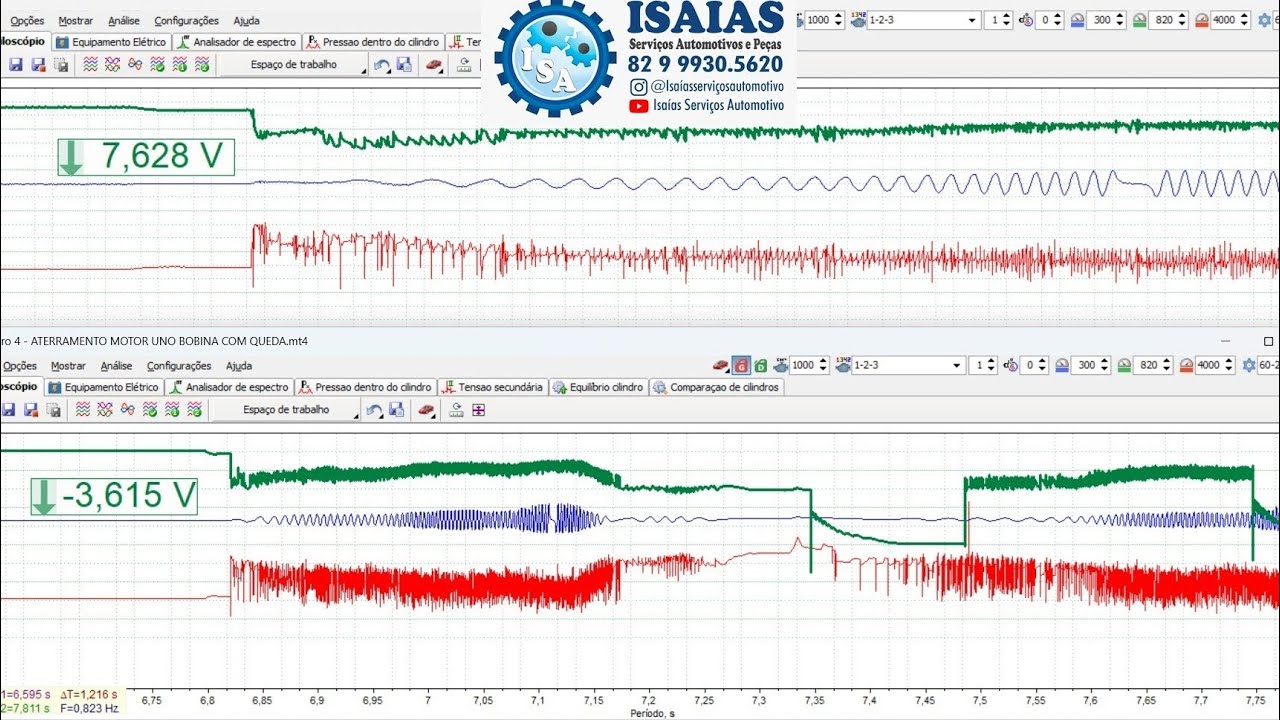The width and height of the screenshot is (1280, 720).
Task: Click the blue floppy save icon in lower window
Action: tap(9, 409)
